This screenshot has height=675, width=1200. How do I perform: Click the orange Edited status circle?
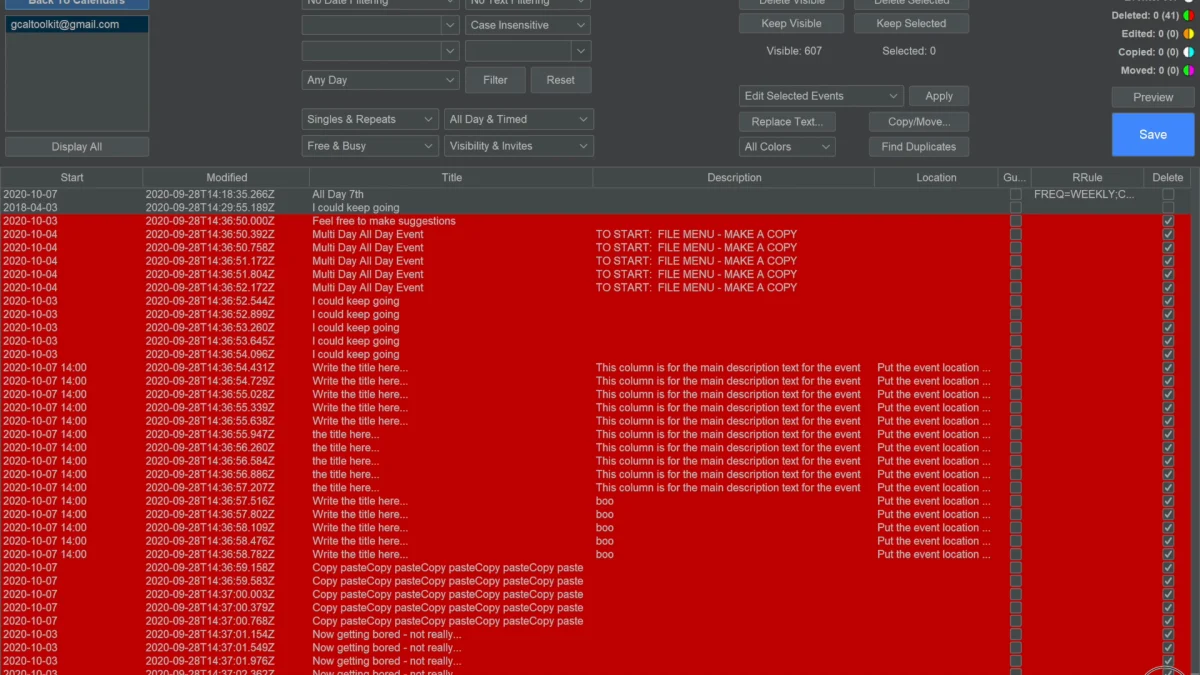(x=1189, y=34)
